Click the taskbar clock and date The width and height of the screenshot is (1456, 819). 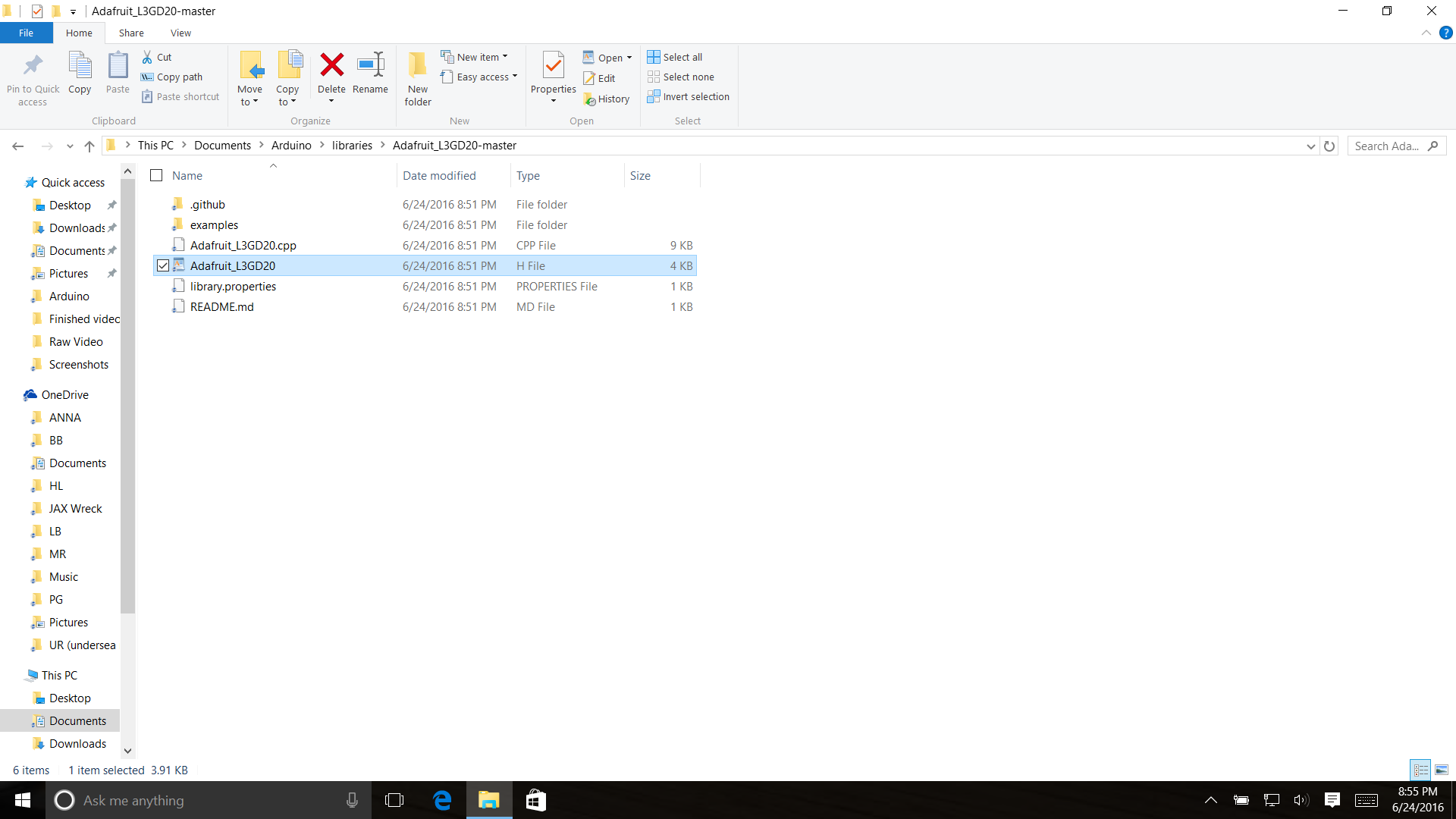coord(1417,800)
